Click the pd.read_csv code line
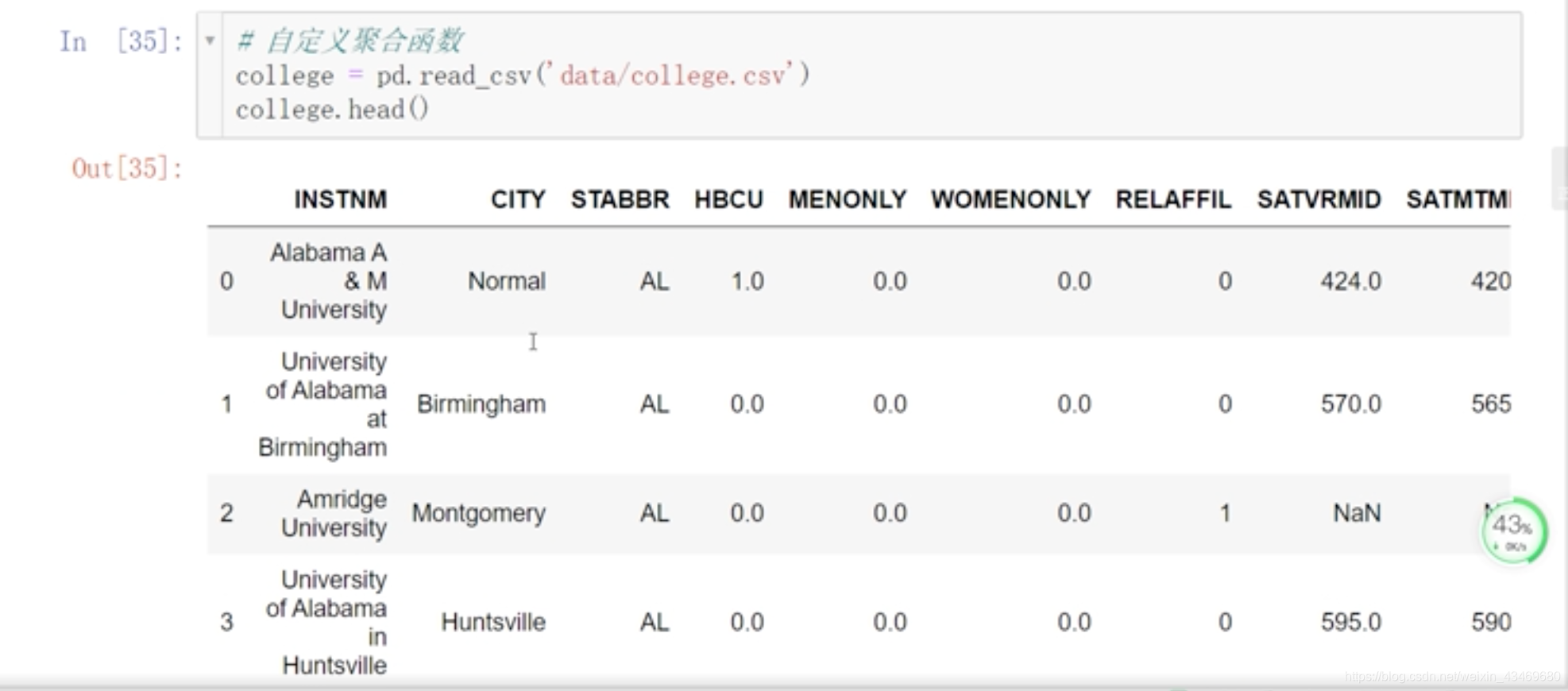This screenshot has width=1568, height=691. point(523,75)
